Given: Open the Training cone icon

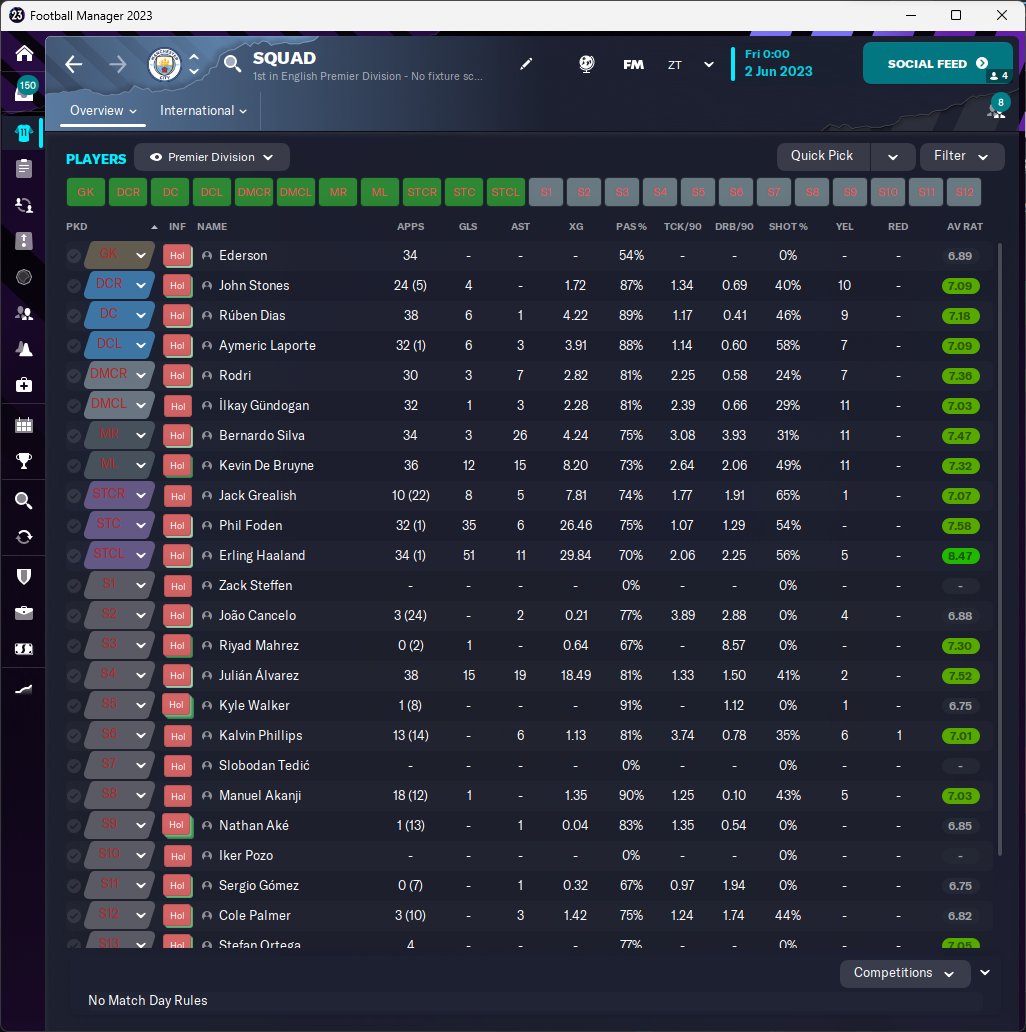Looking at the screenshot, I should tap(24, 349).
